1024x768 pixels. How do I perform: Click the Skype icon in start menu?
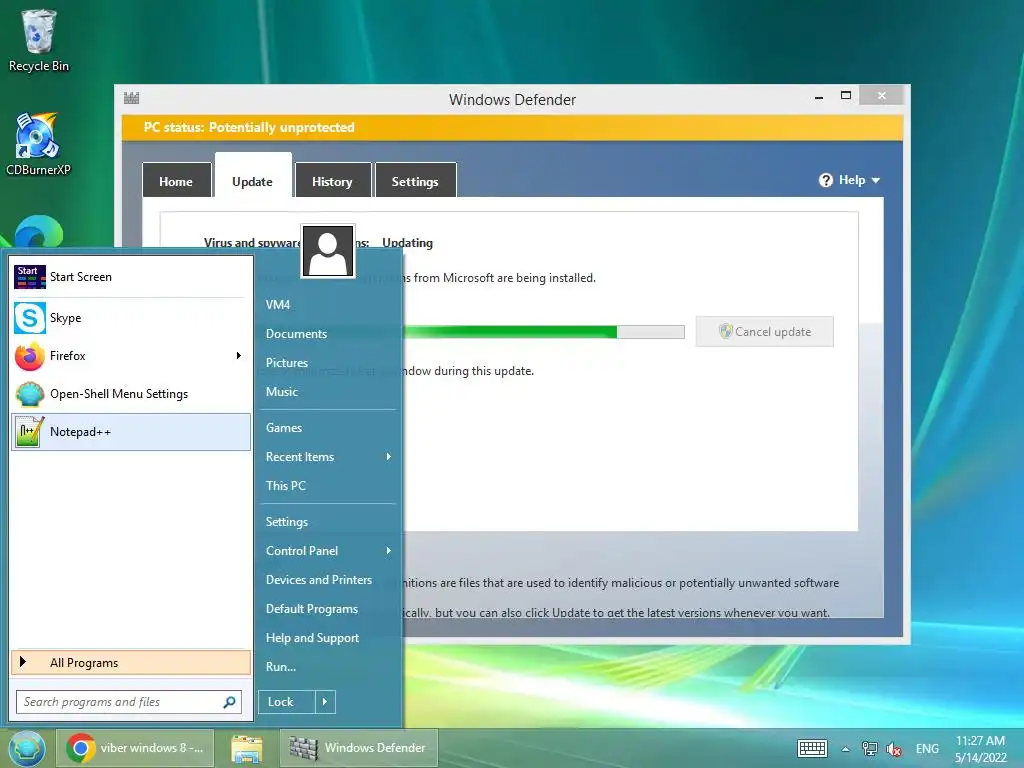tap(29, 318)
